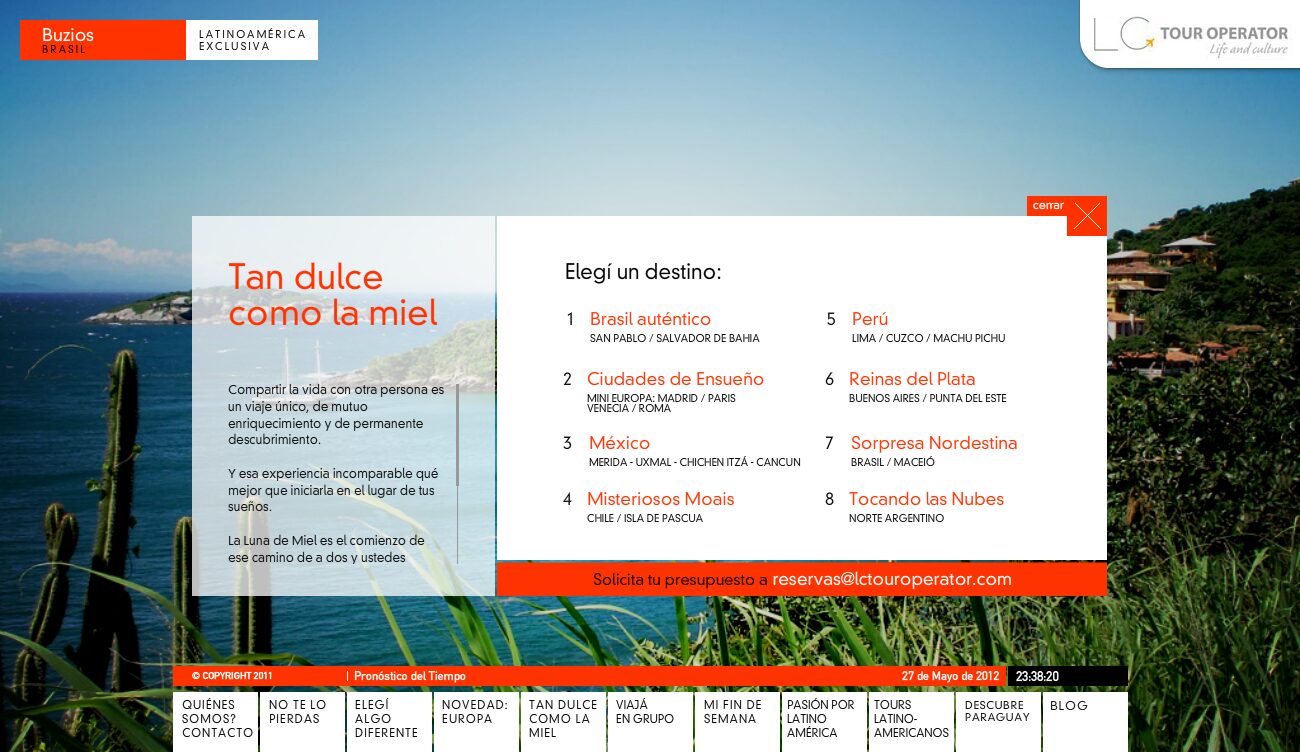1300x752 pixels.
Task: Open Quiénes Somos? Contacto menu item
Action: [x=216, y=719]
